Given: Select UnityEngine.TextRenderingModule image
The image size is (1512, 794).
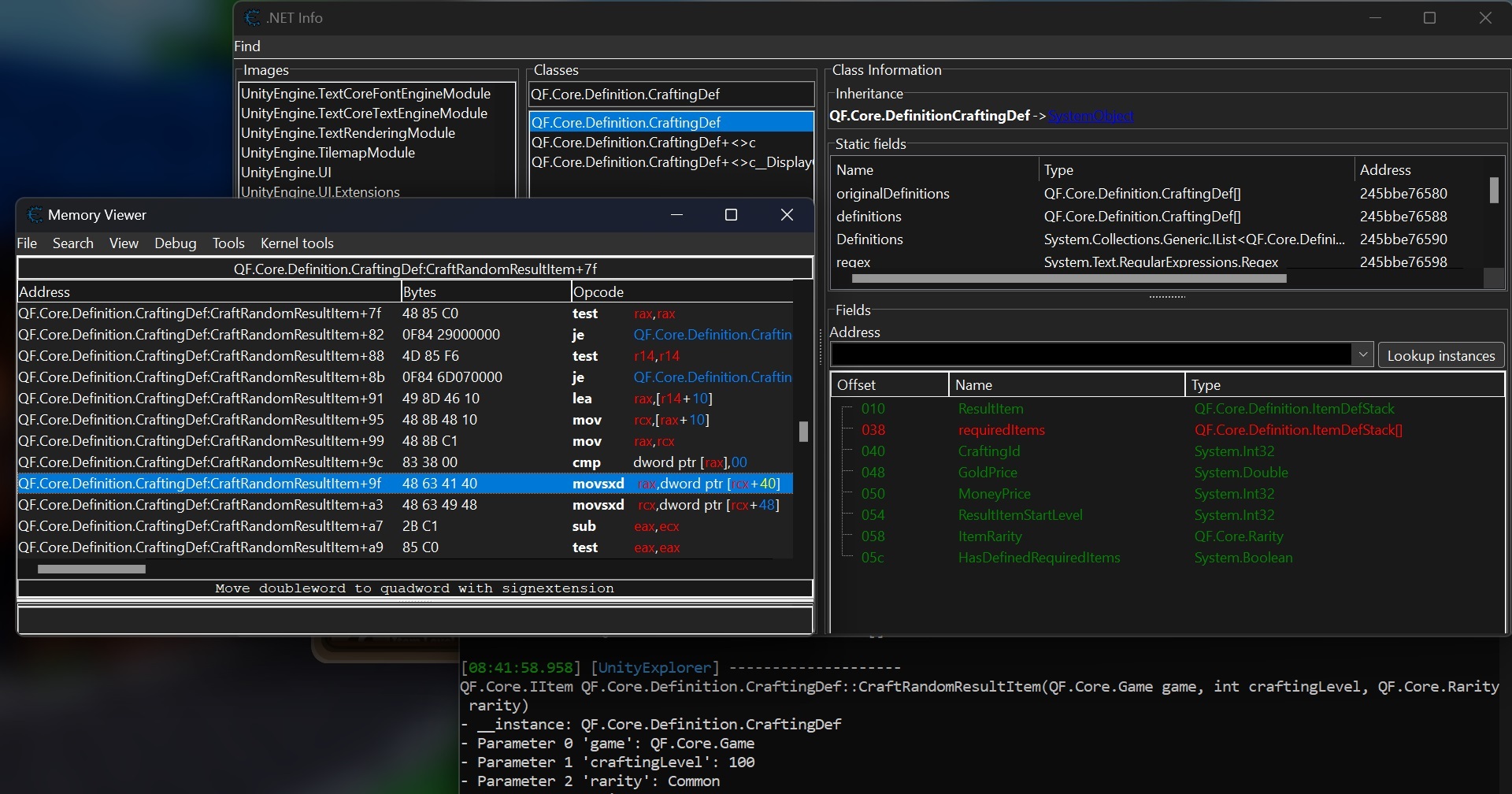Looking at the screenshot, I should point(377,133).
